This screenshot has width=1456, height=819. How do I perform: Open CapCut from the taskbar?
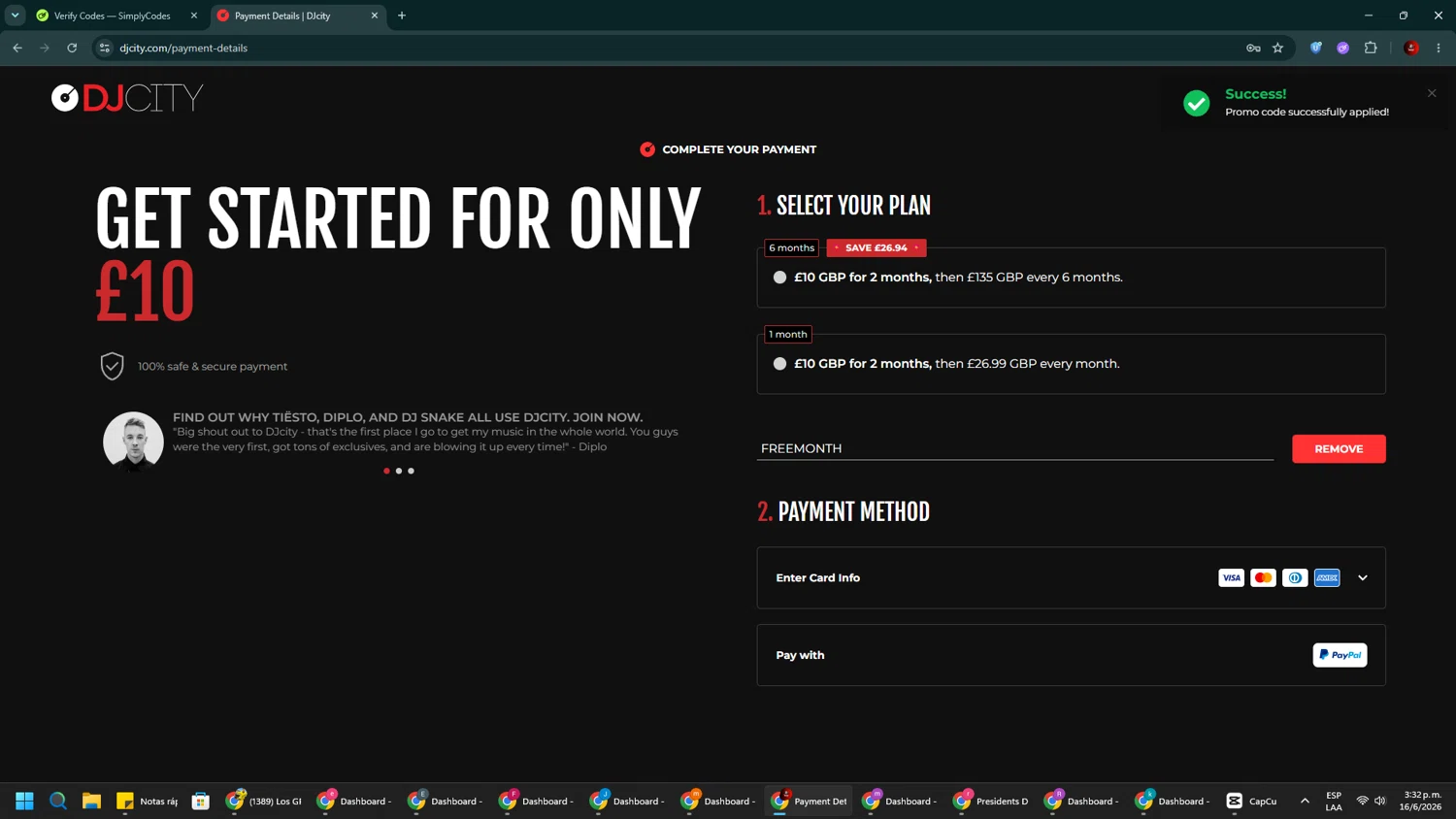(1251, 801)
